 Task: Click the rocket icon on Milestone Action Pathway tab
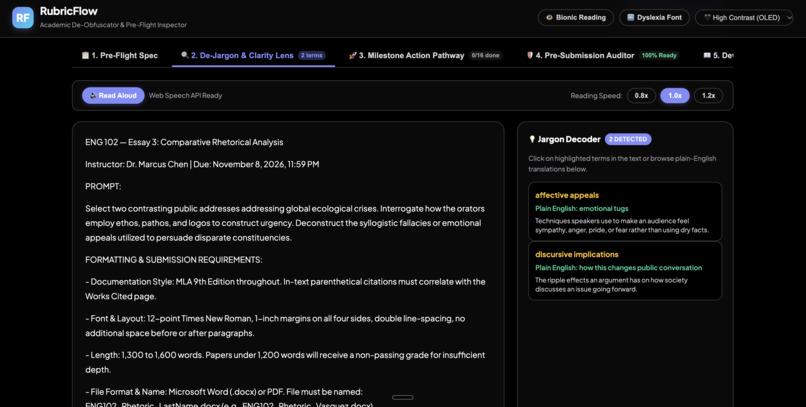pyautogui.click(x=353, y=56)
